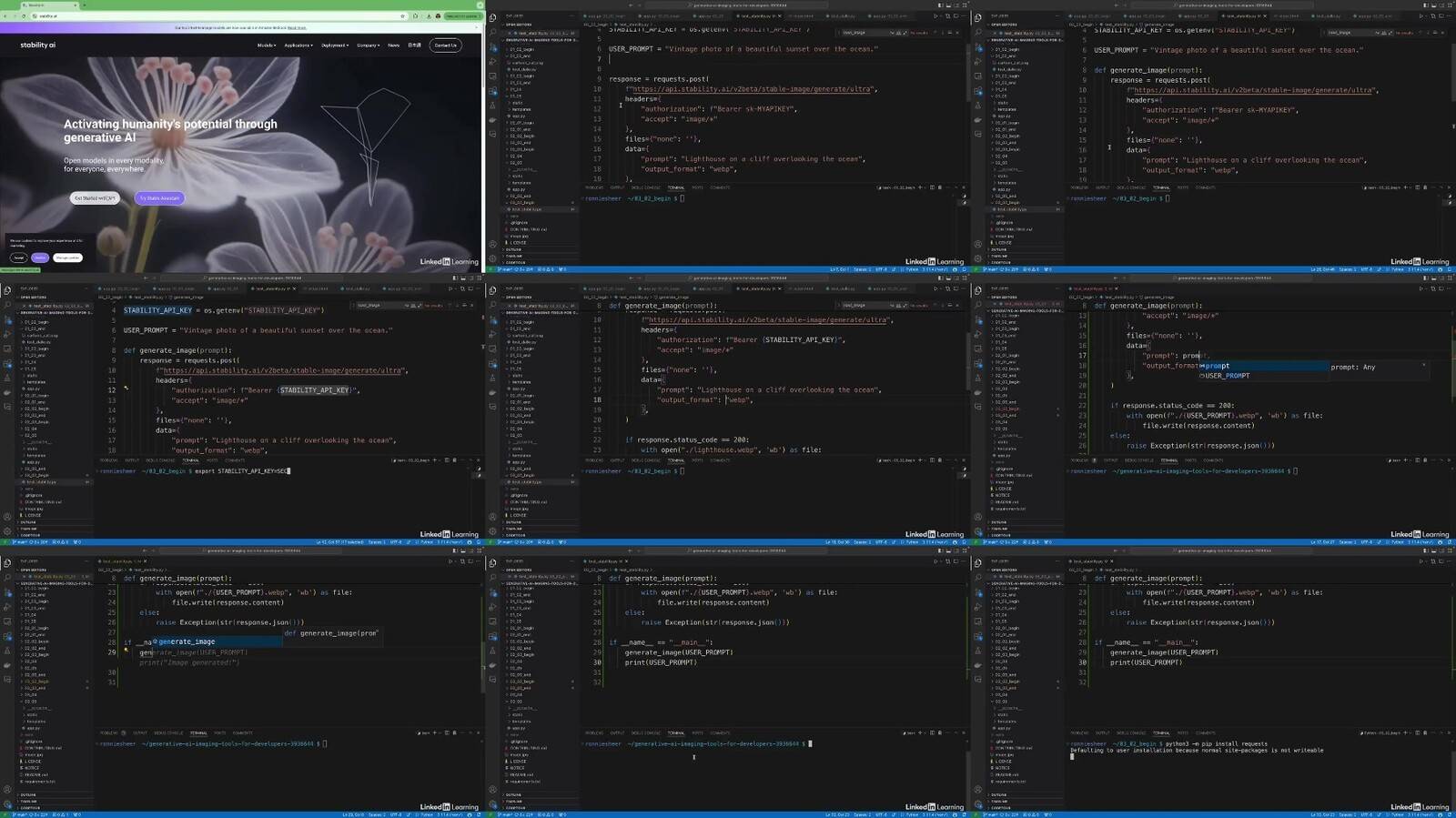Click the browser back arrow
Screen dimensions: 1456x818
[x=5, y=16]
